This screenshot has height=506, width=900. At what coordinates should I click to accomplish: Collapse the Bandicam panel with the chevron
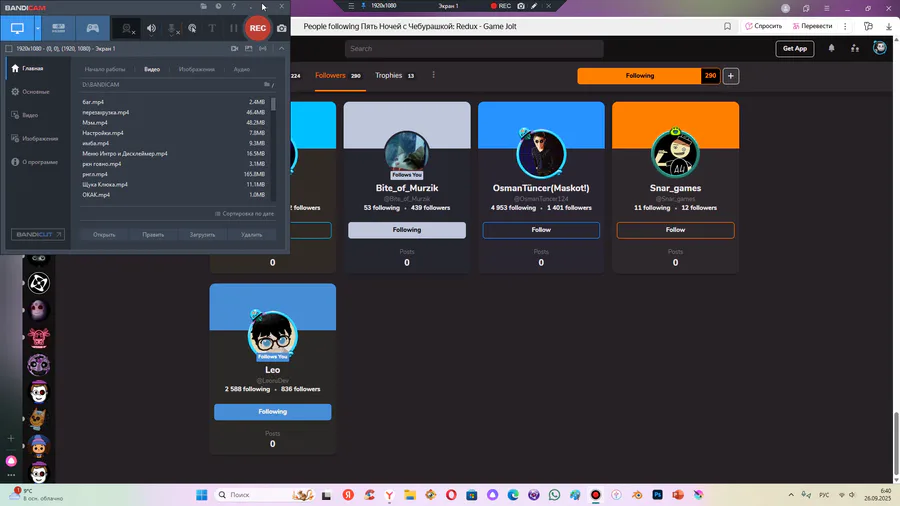pyautogui.click(x=281, y=49)
